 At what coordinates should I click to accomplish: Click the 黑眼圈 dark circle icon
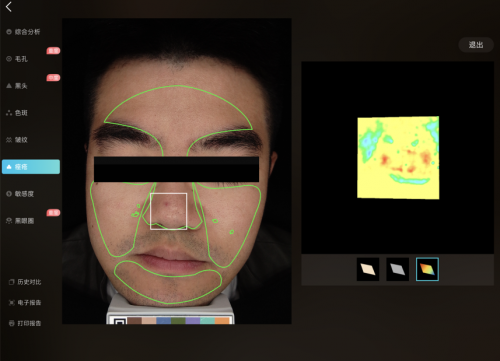point(9,221)
